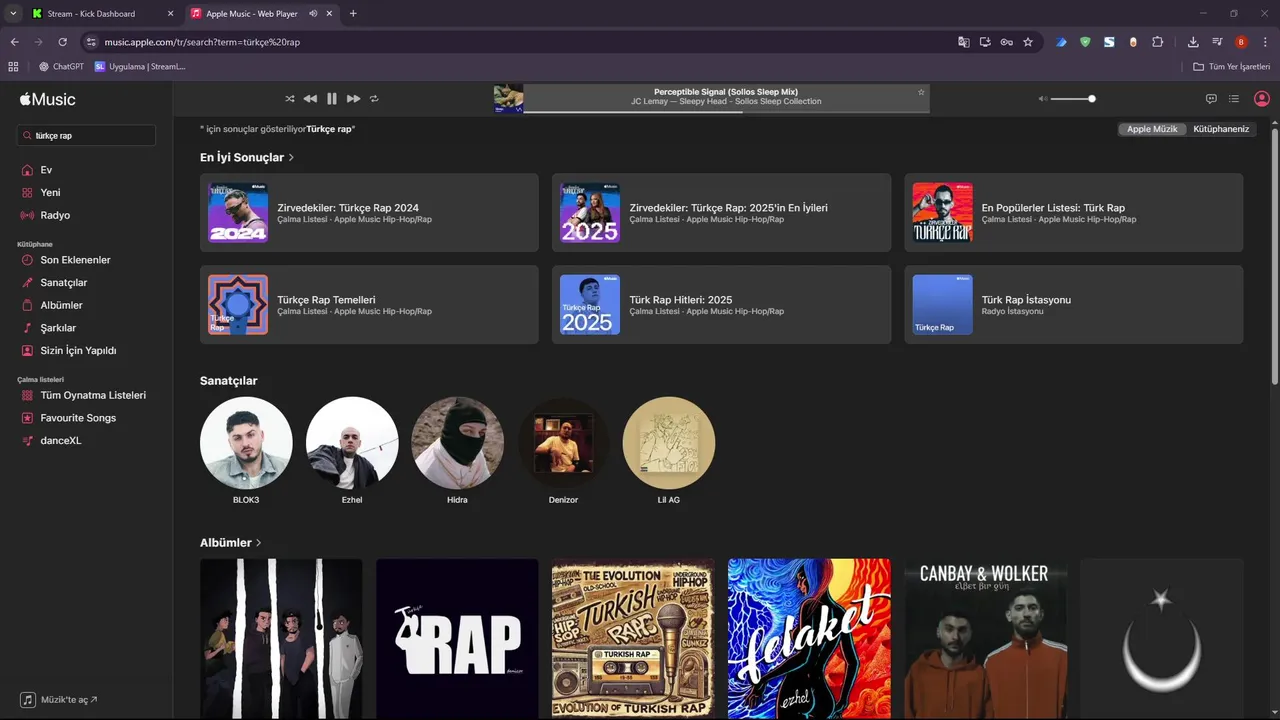The width and height of the screenshot is (1280, 720).
Task: Open the translate page icon
Action: point(964,42)
